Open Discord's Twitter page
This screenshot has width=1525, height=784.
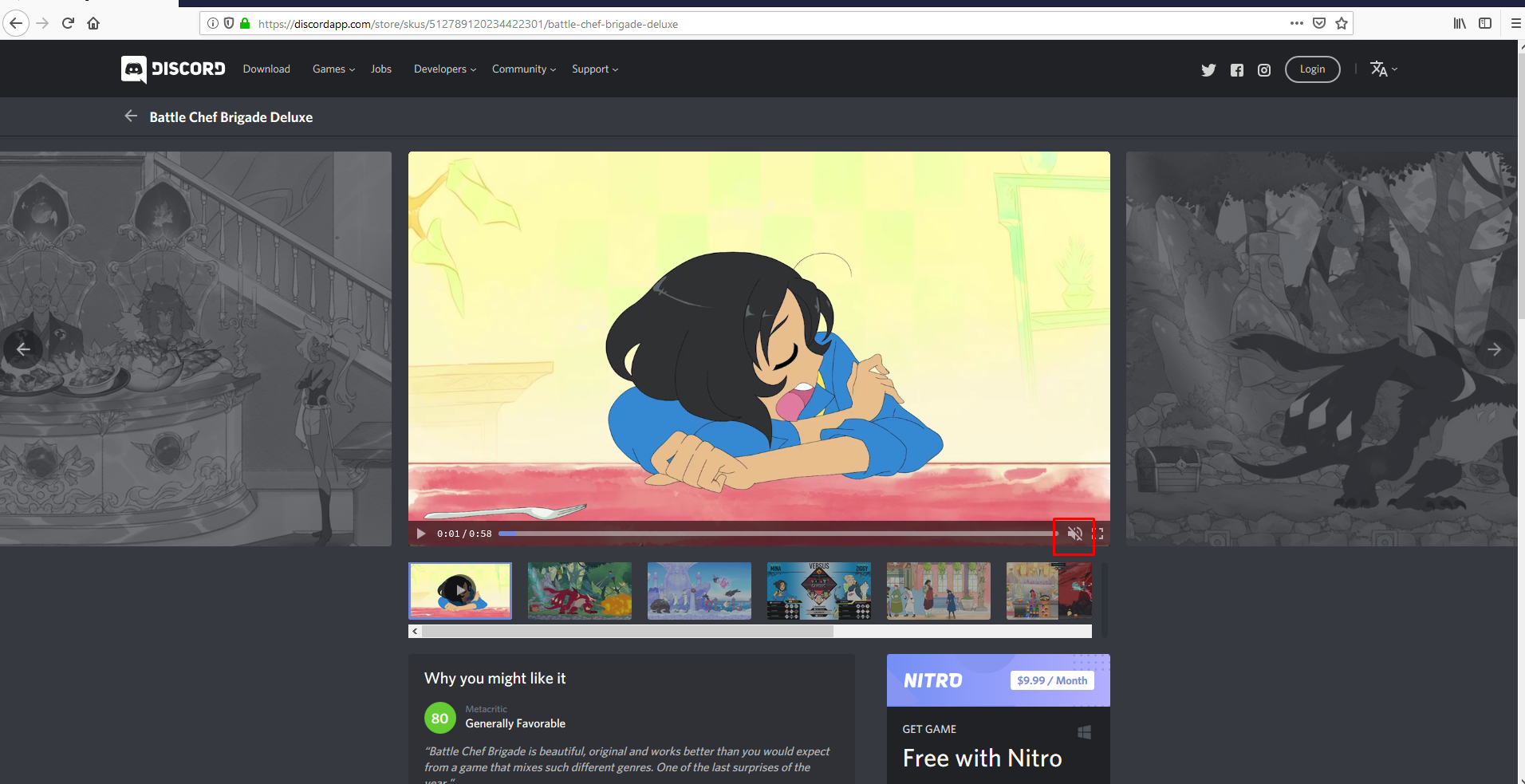click(x=1208, y=70)
